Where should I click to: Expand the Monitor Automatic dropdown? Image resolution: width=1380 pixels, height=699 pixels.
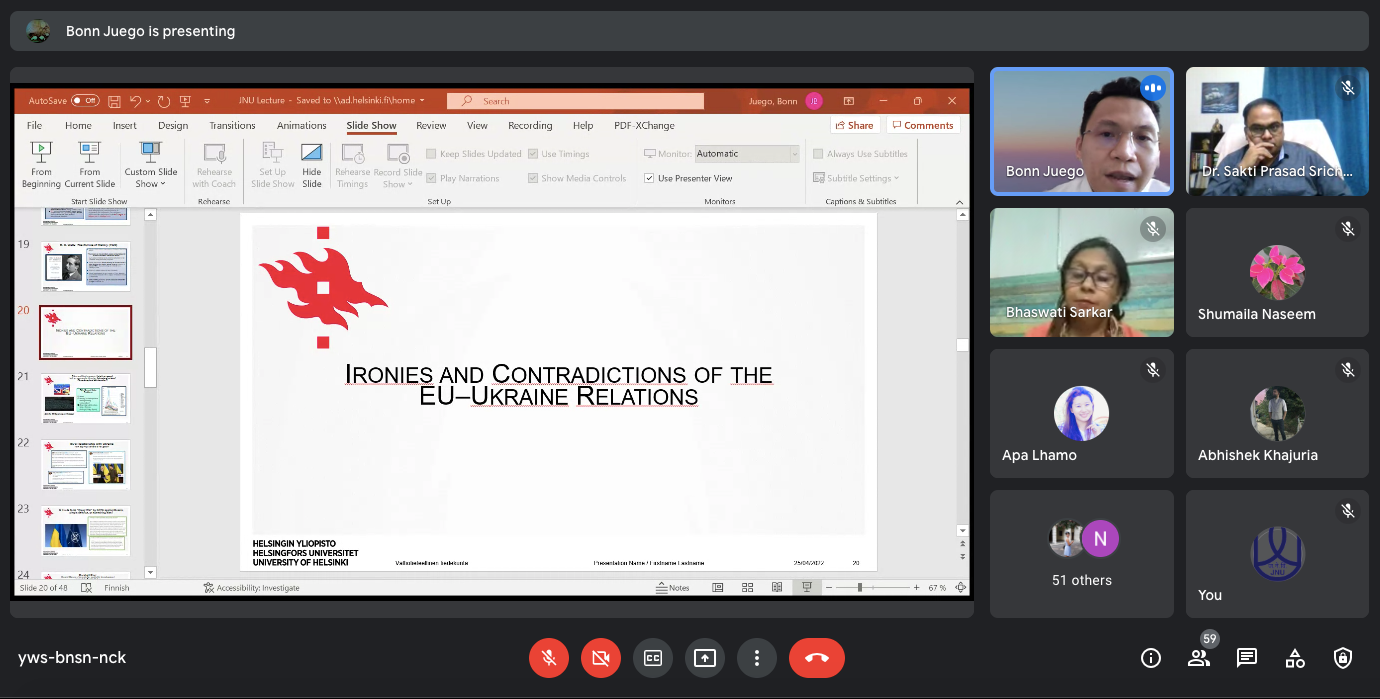795,154
